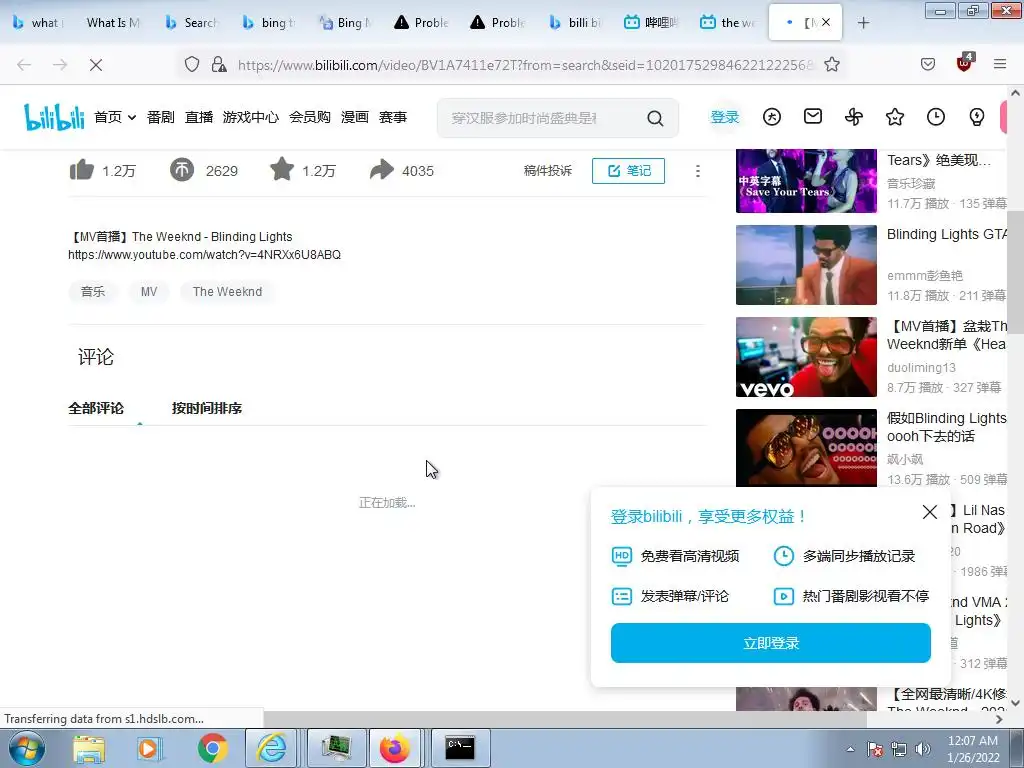Open Firefox hamburger menu

click(x=999, y=64)
